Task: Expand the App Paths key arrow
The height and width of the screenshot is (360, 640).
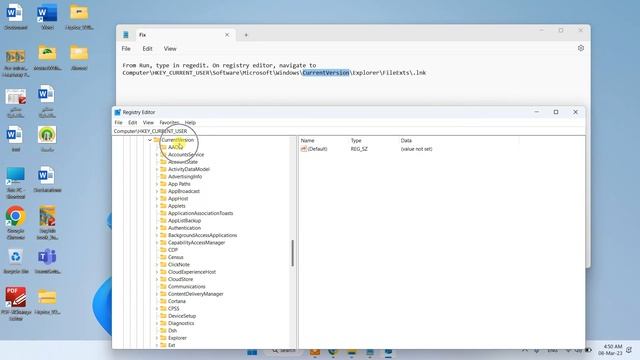Action: tap(157, 184)
